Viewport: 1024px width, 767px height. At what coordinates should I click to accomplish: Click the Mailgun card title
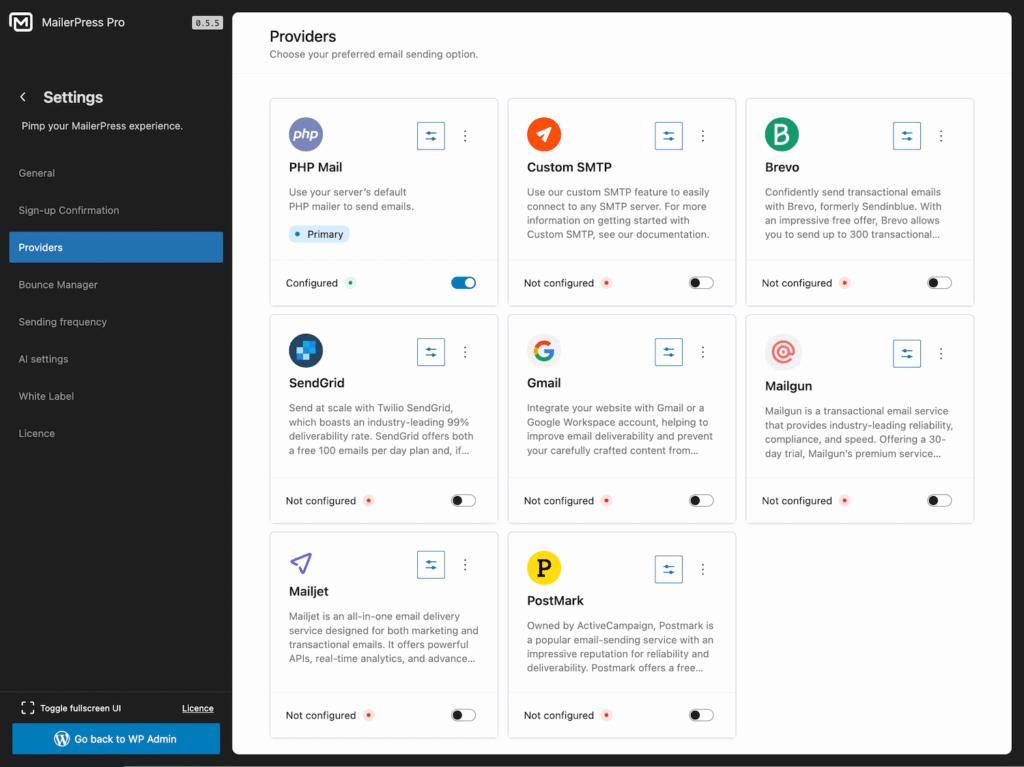(x=788, y=386)
